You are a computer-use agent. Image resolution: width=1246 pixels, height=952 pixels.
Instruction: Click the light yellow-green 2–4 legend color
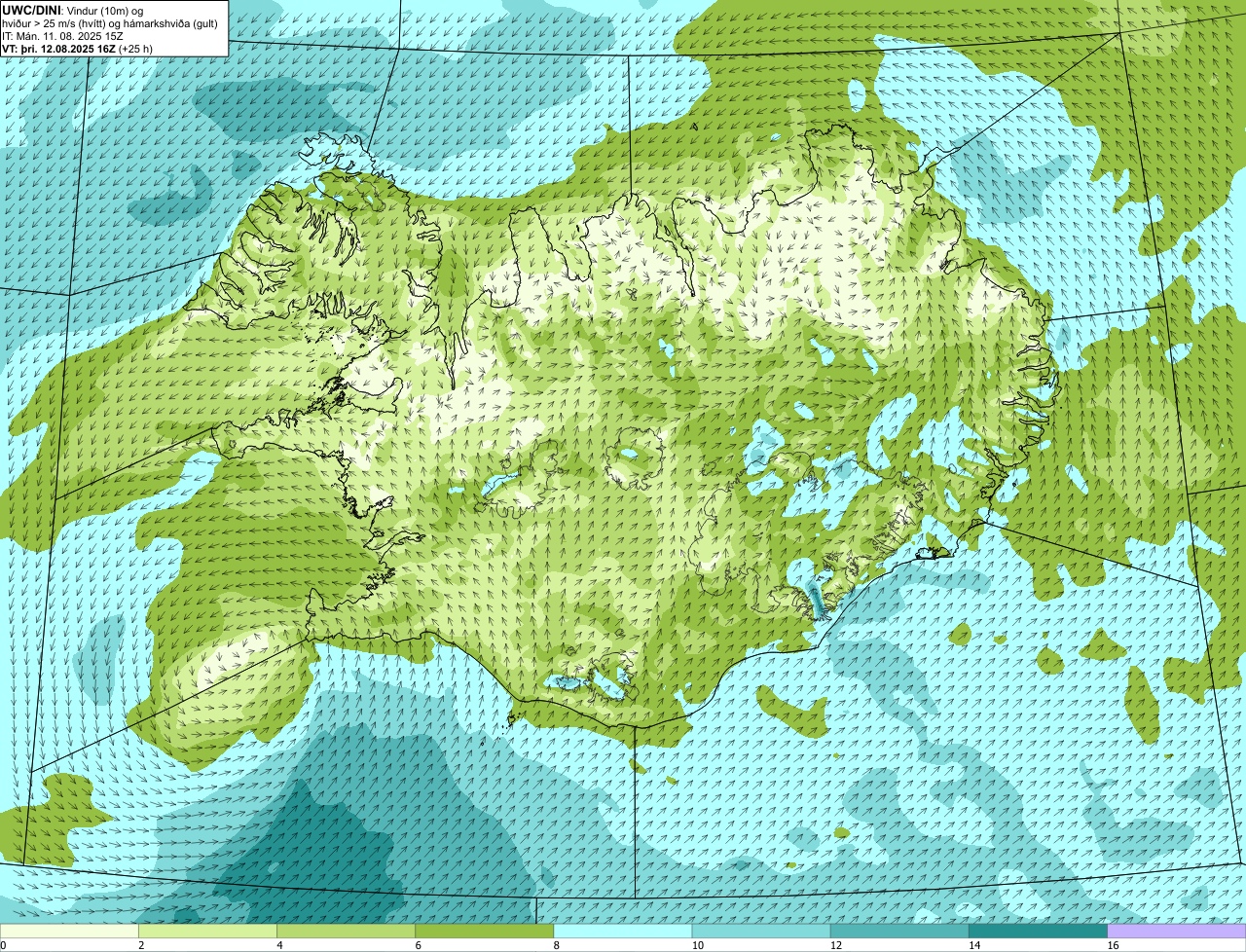pyautogui.click(x=207, y=932)
